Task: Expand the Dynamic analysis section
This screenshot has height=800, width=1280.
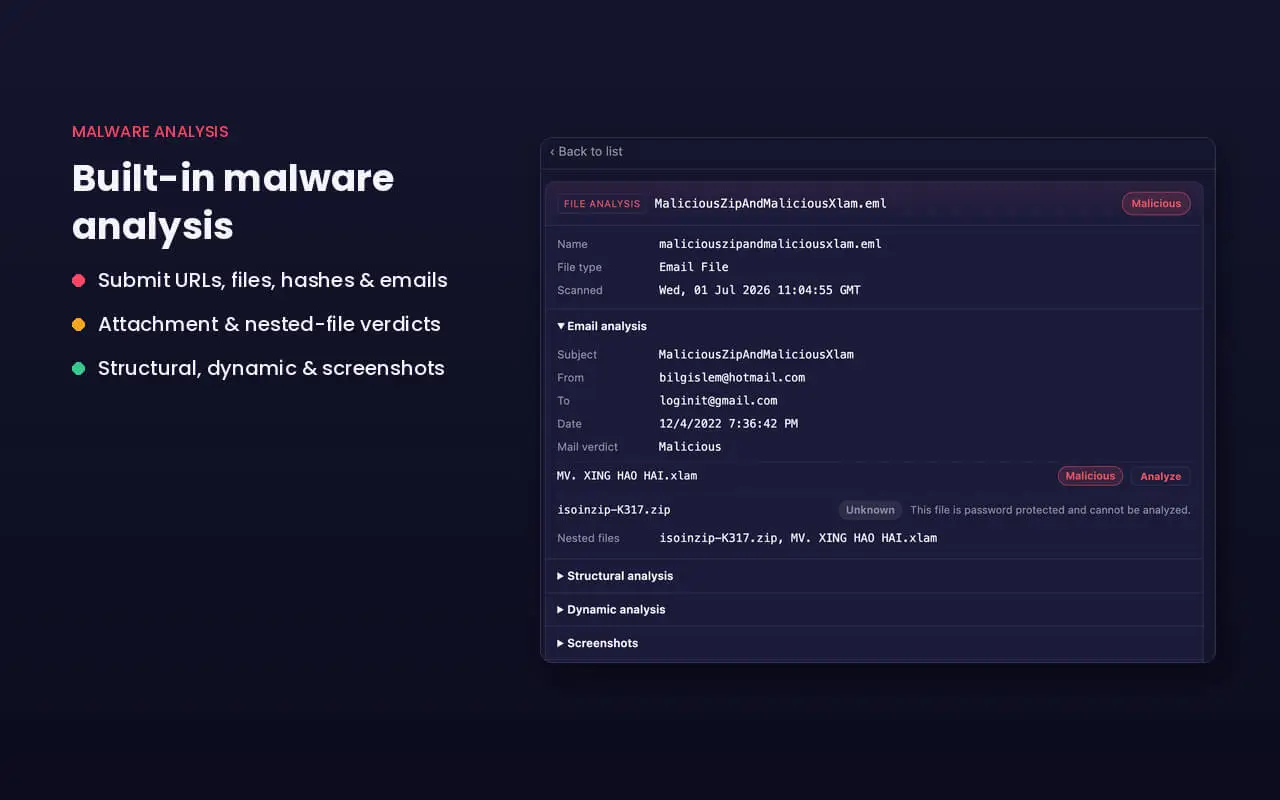Action: coord(611,609)
